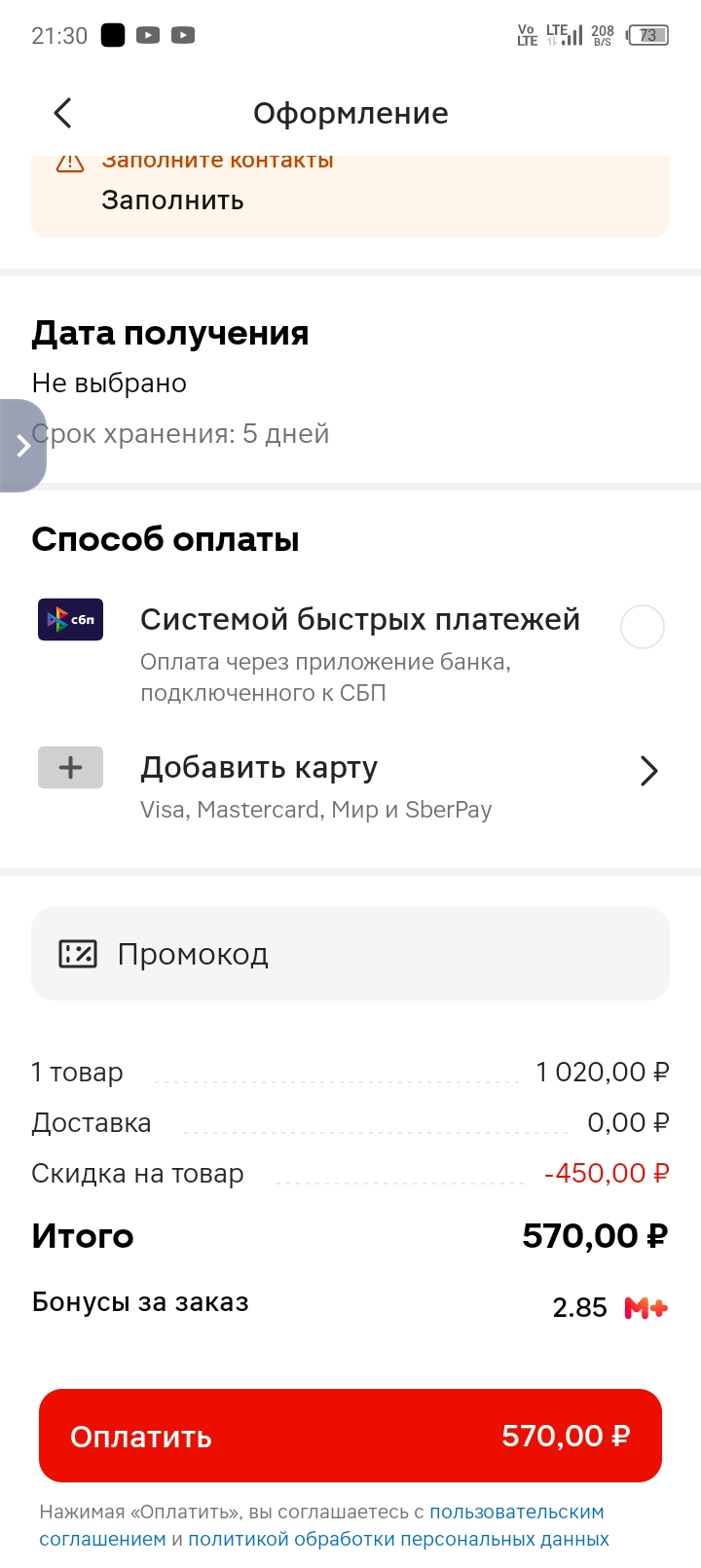Expand the side panel handle arrow on the left edge
Screen dimensions: 701x1568
22,446
